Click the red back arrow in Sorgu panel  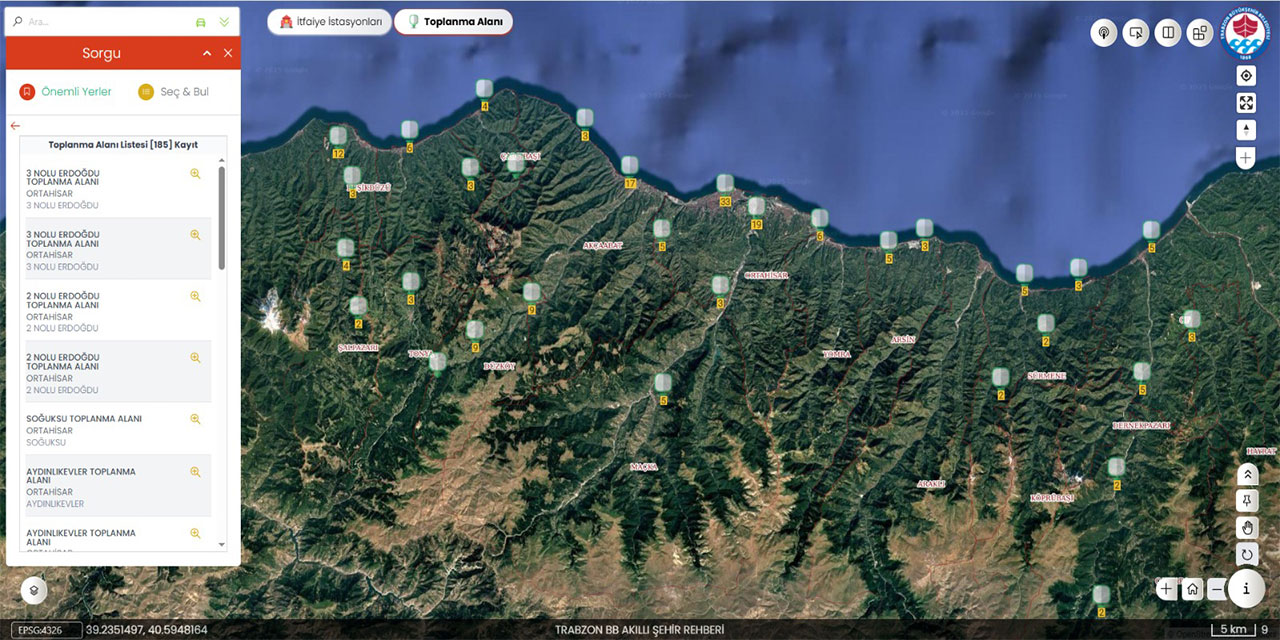pyautogui.click(x=15, y=126)
